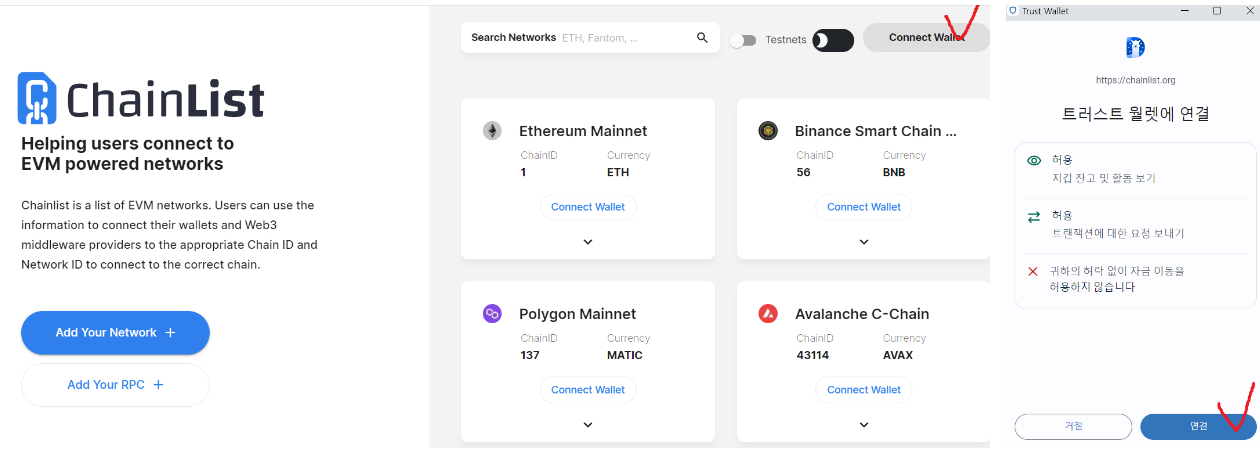Viewport: 1260px width, 450px height.
Task: Click currency value MATIC
Action: pos(625,355)
